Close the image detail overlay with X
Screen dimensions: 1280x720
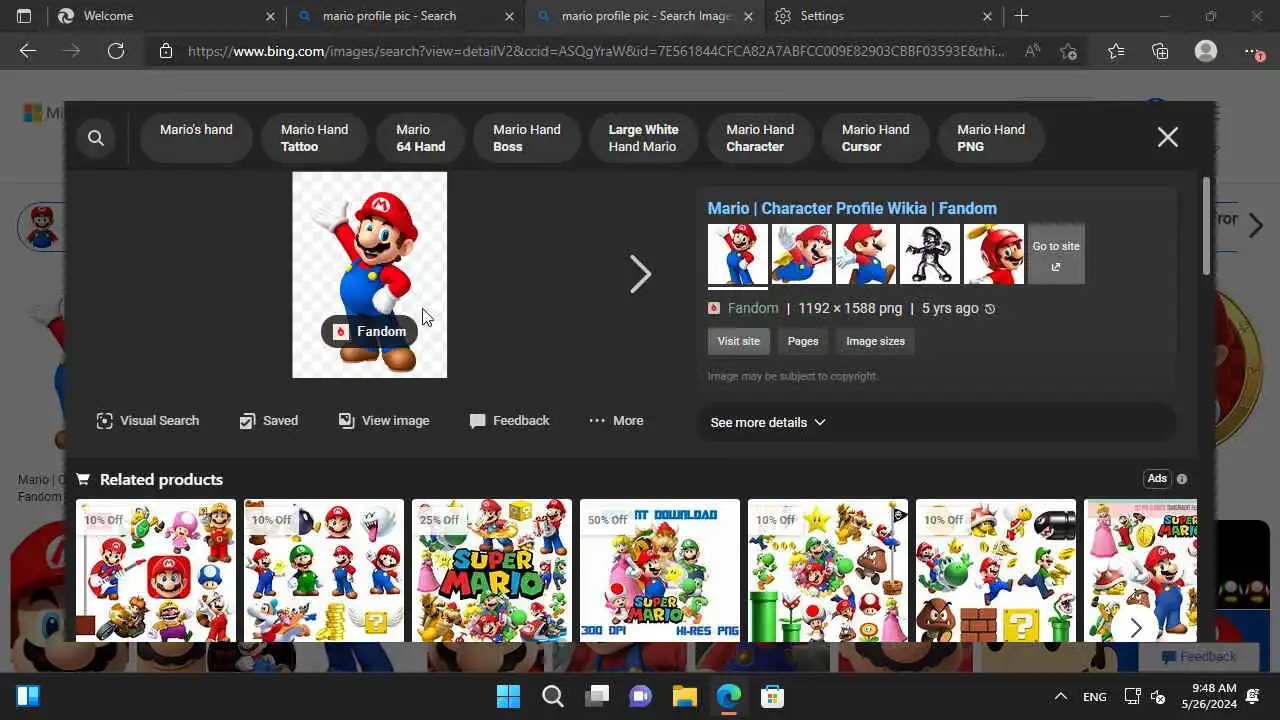tap(1167, 138)
